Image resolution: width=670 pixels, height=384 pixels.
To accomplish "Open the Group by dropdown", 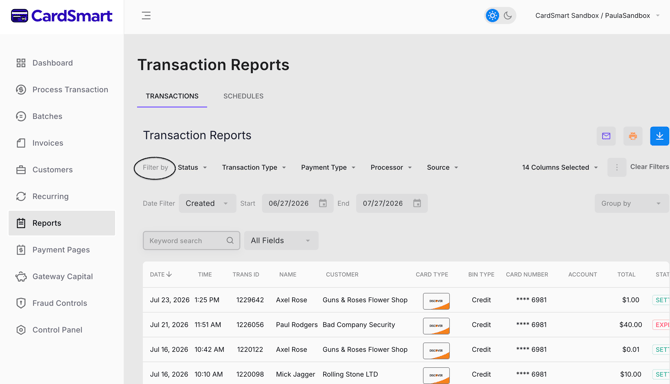I will (x=632, y=203).
